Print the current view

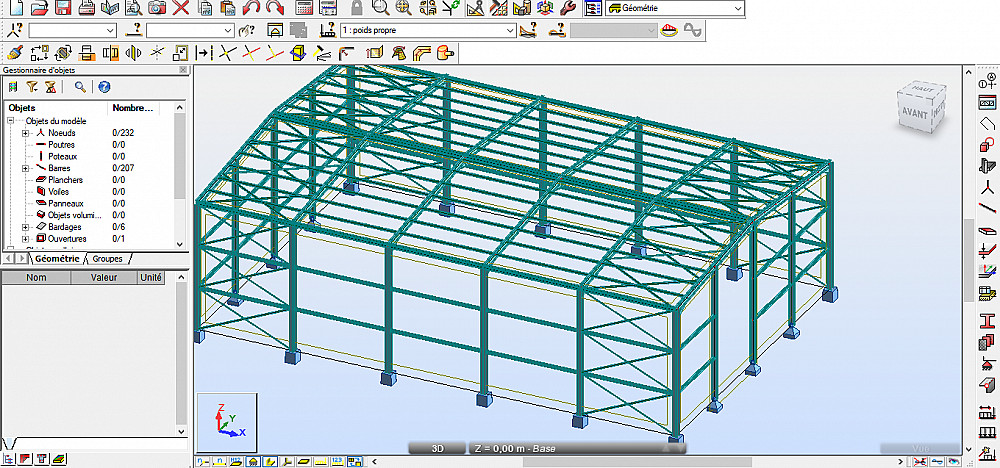coord(88,8)
